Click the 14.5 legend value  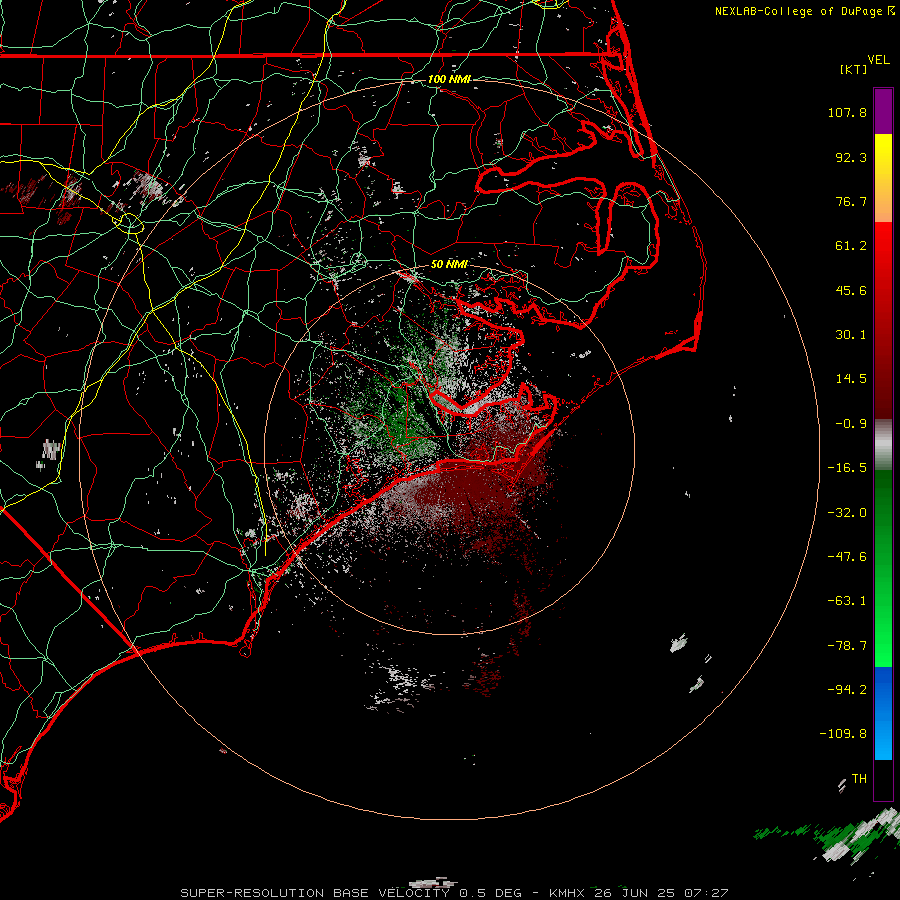(x=851, y=379)
